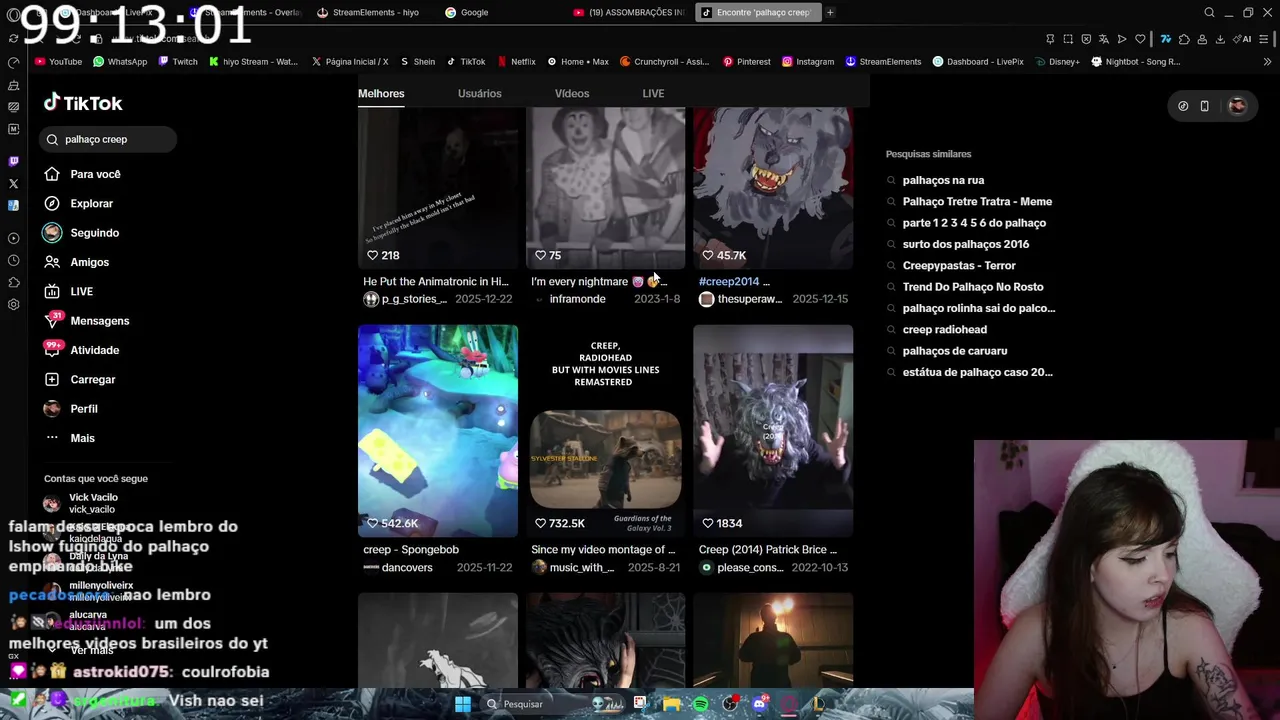
Task: Search similar 'surto dos palhaços 2016'
Action: point(965,244)
